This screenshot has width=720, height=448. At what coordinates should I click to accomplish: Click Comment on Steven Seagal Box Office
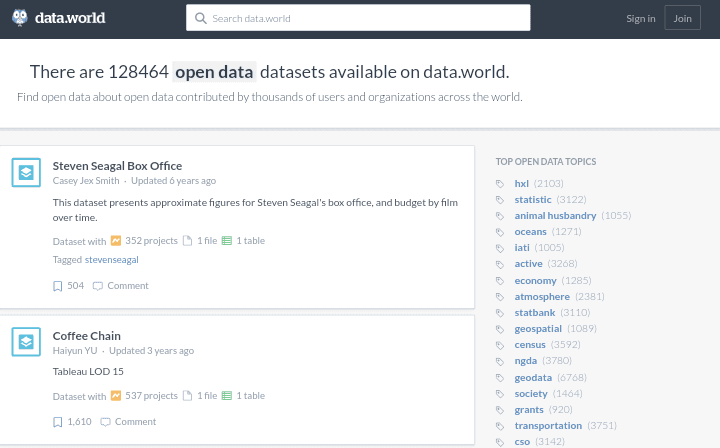pos(121,286)
